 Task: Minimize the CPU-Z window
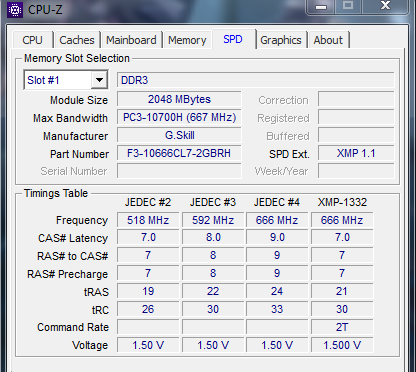321,7
